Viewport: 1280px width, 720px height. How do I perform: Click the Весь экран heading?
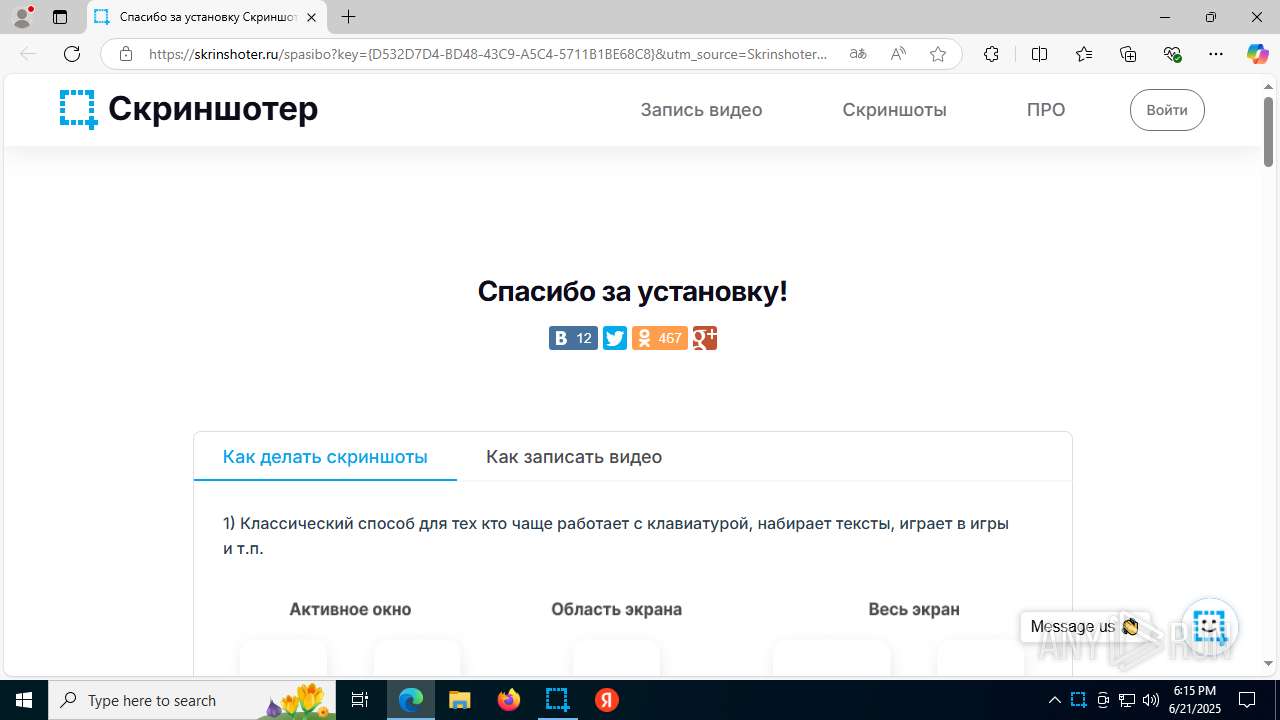(914, 609)
